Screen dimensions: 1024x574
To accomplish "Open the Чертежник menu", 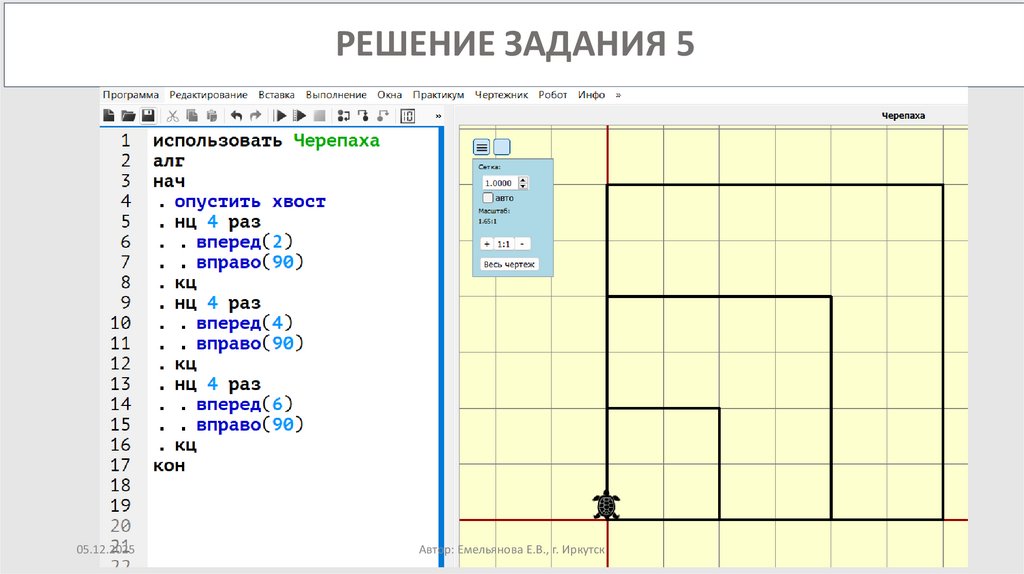I will [x=501, y=95].
